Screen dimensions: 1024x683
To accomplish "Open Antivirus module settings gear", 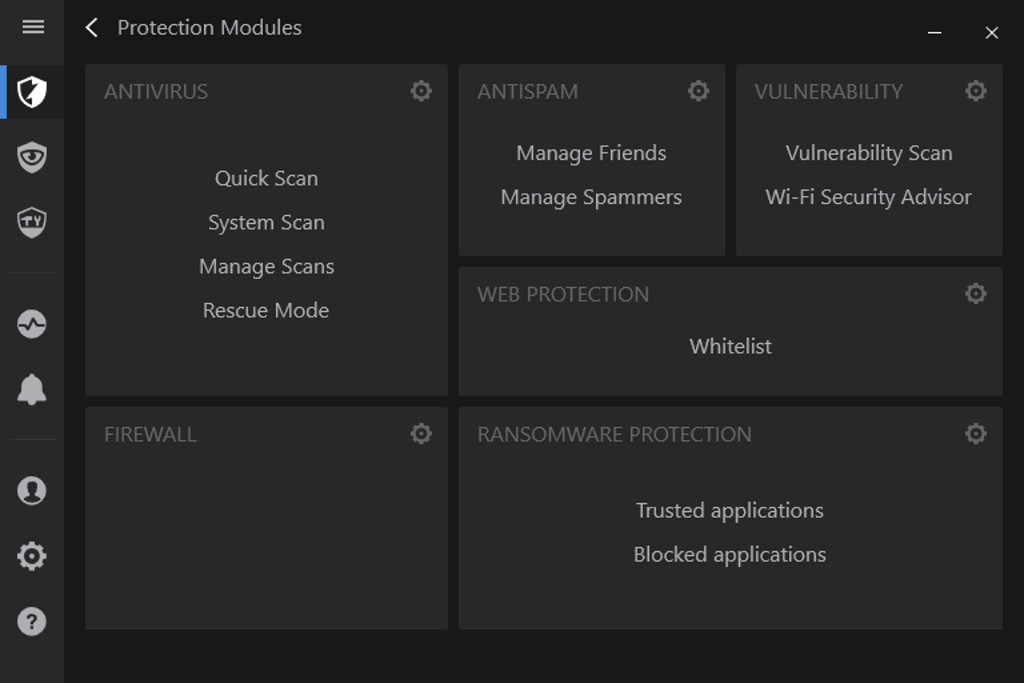I will (421, 91).
